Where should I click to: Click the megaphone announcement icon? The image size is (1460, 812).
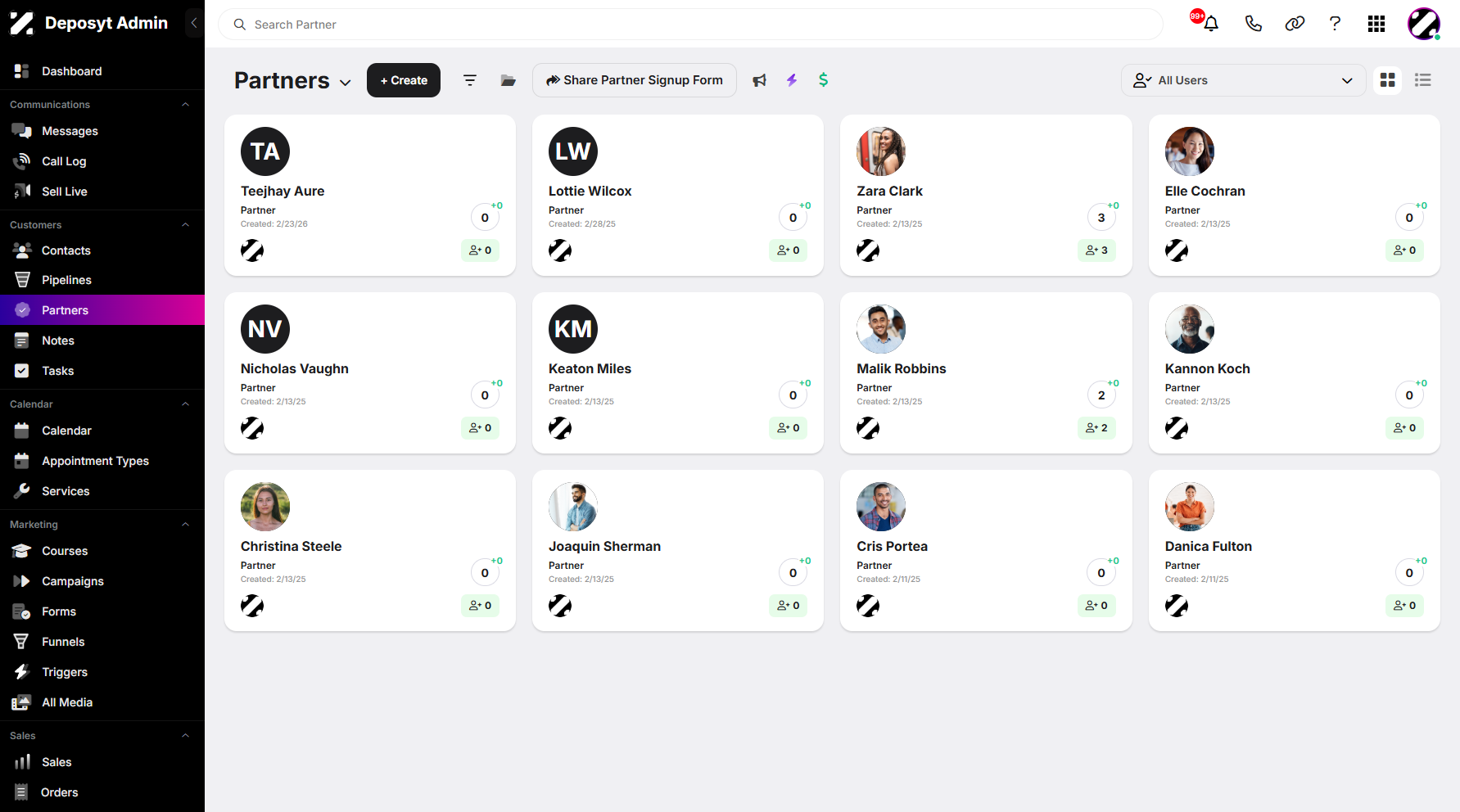[x=760, y=80]
